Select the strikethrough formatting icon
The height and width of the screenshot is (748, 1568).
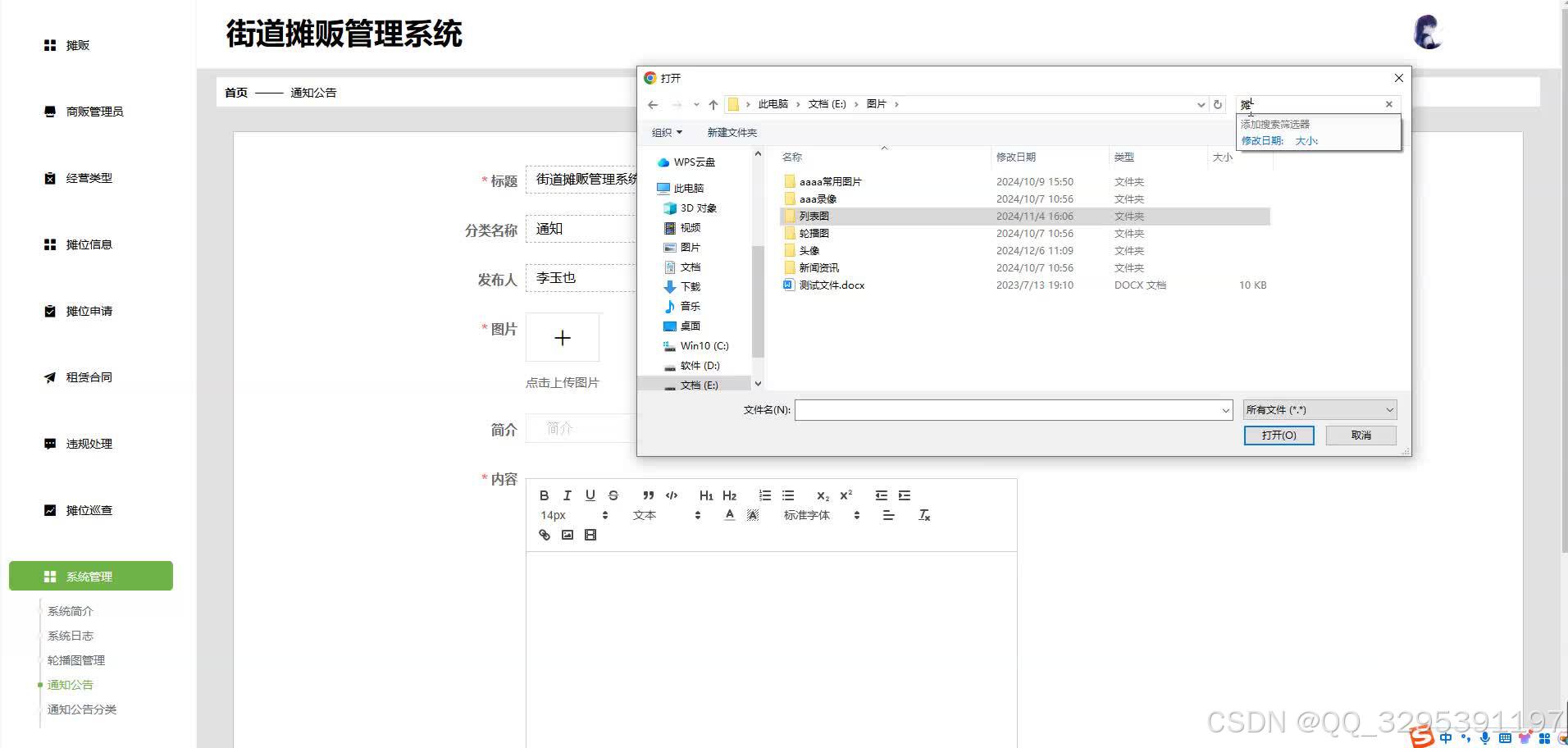pos(613,495)
